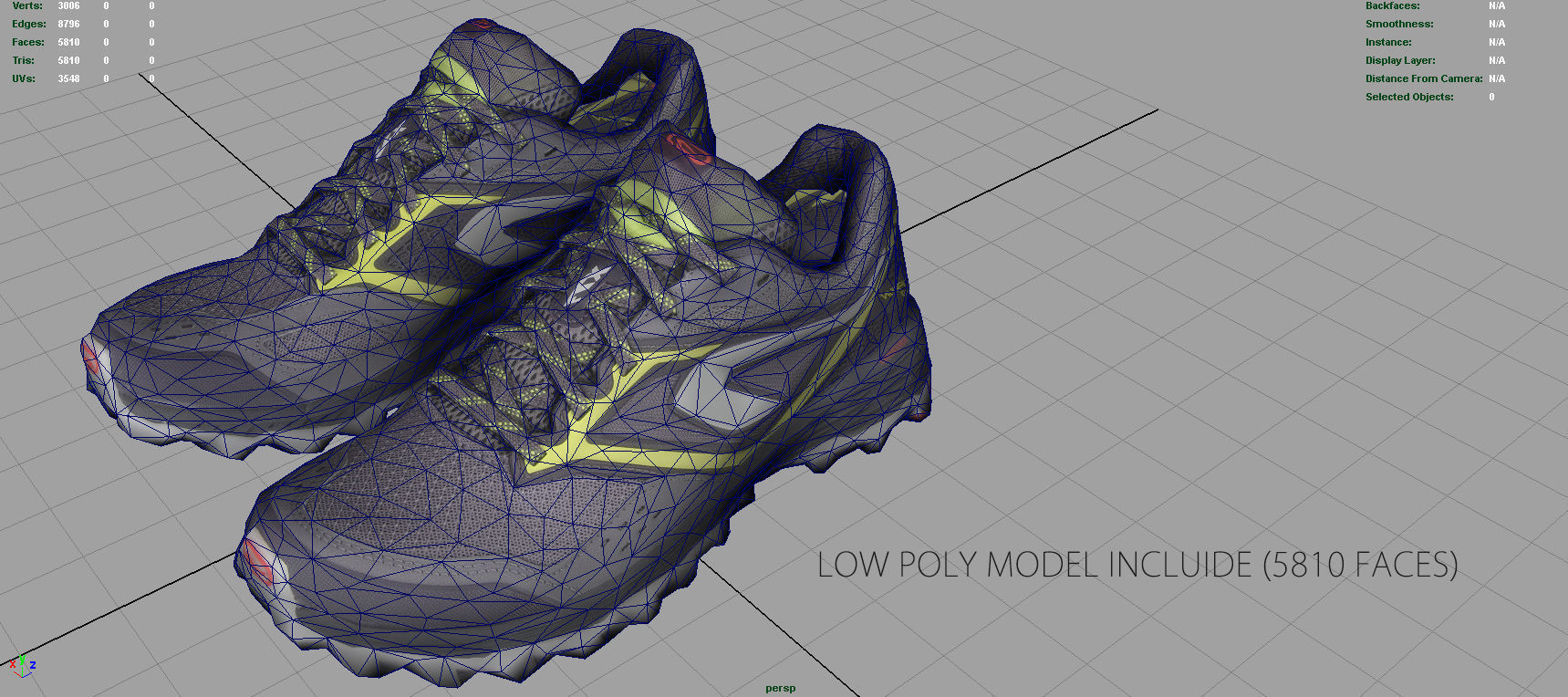Select the 'Faces:' heads-up label
Image resolution: width=1568 pixels, height=697 pixels.
28,42
